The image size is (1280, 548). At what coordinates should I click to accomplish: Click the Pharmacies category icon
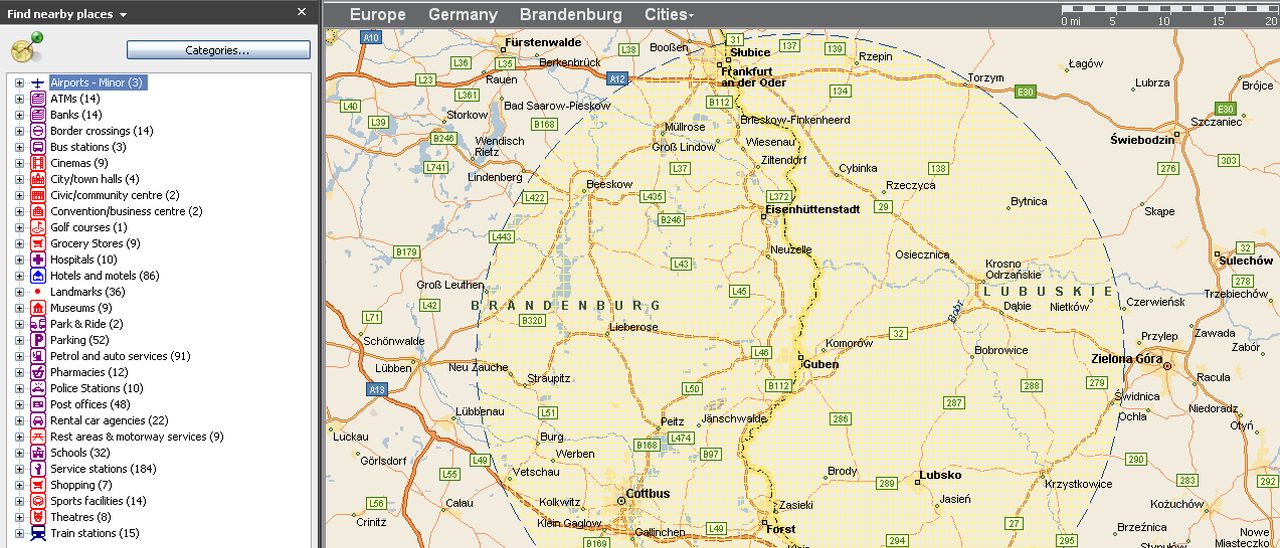point(38,372)
